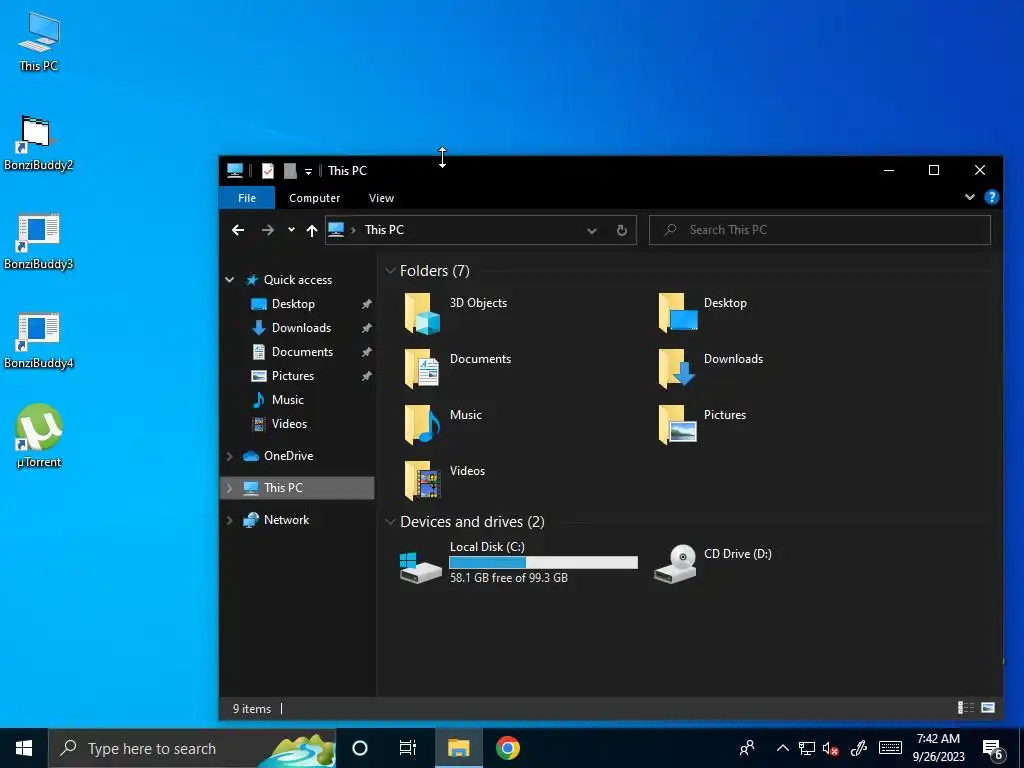Click This PC address bar breadcrumb
The height and width of the screenshot is (768, 1024).
(384, 230)
